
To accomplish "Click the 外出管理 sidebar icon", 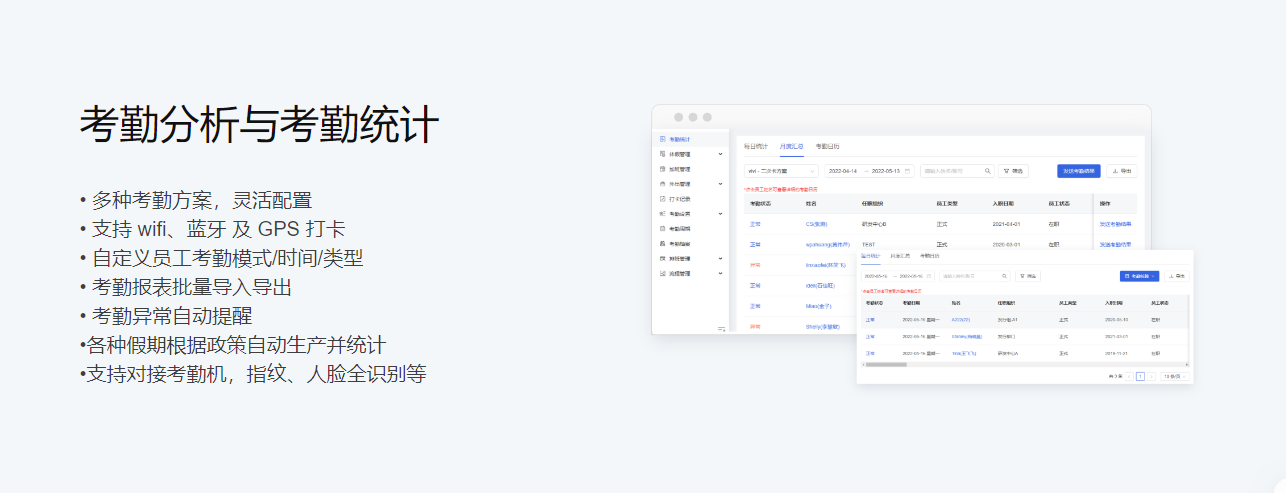I will coord(662,184).
